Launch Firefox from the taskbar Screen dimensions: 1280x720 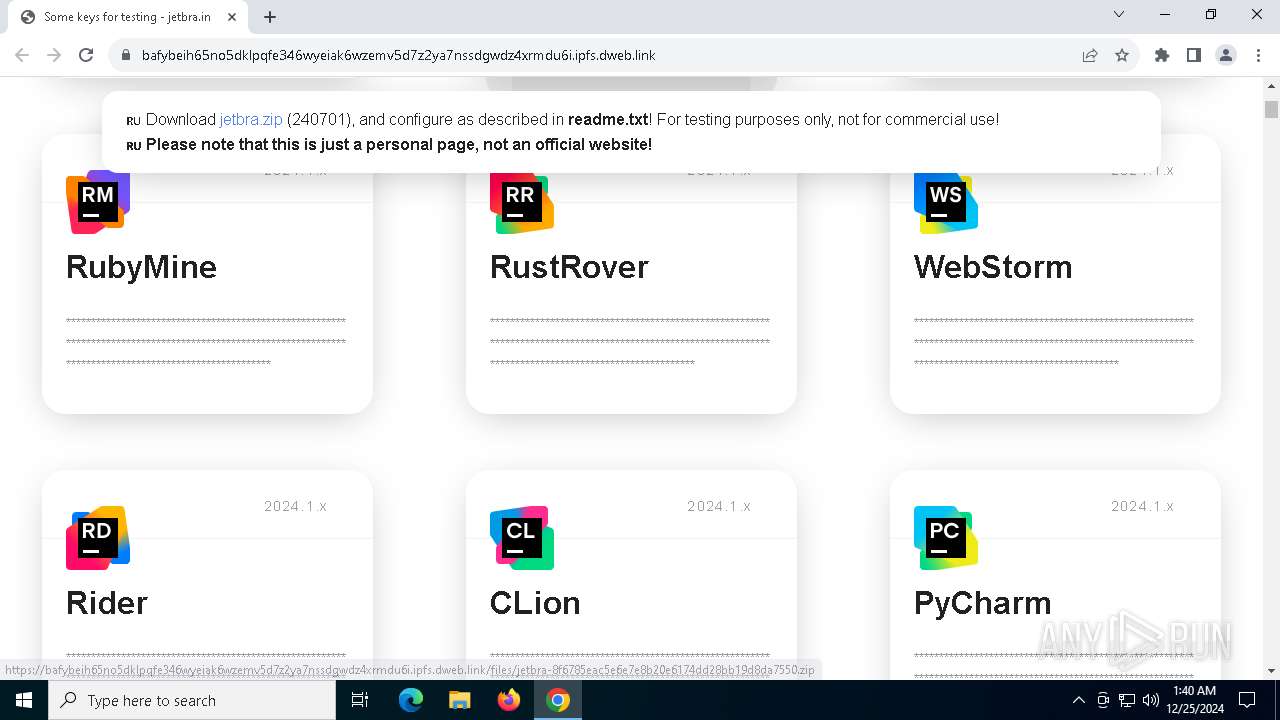[509, 700]
